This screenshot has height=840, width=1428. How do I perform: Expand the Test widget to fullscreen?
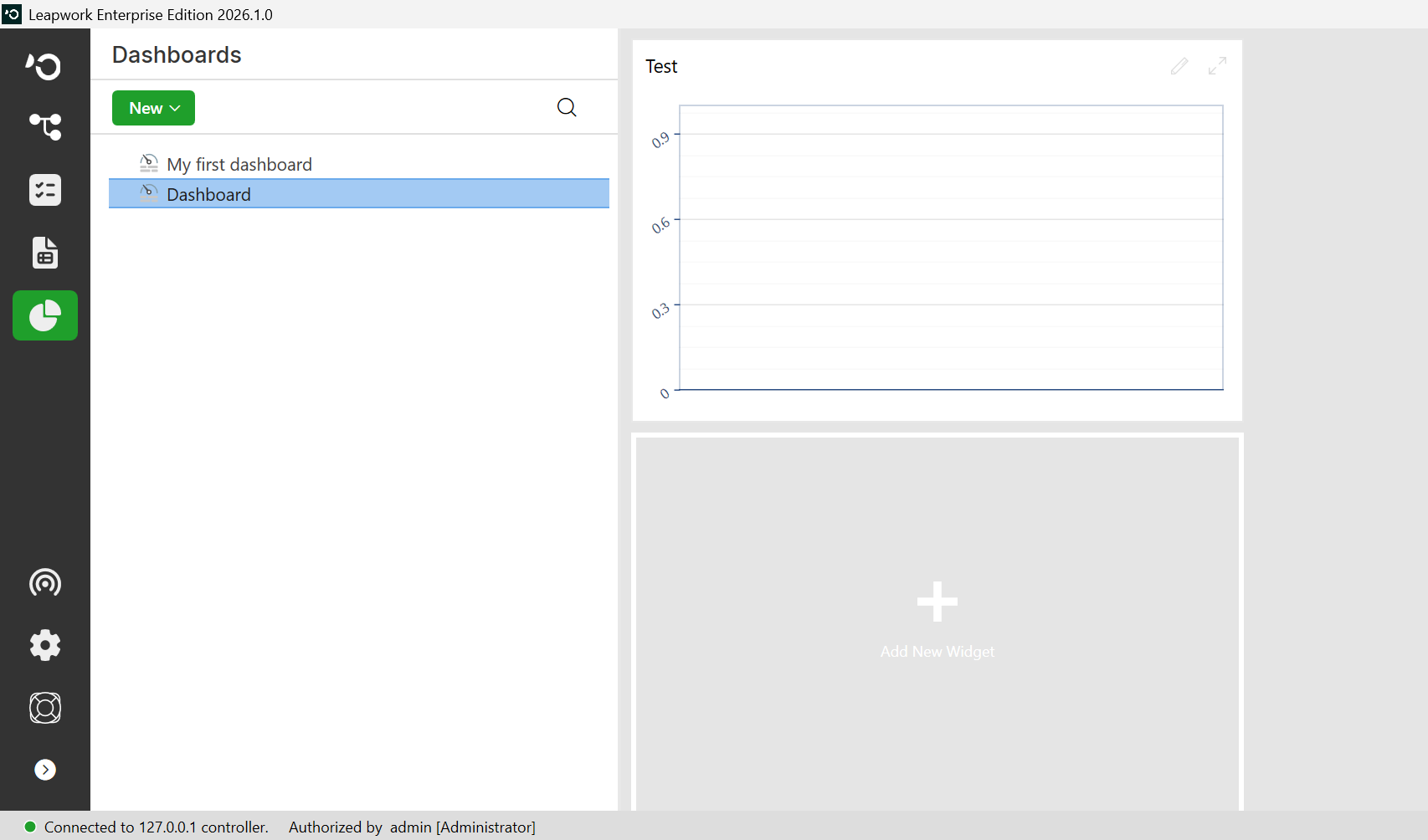[1218, 66]
